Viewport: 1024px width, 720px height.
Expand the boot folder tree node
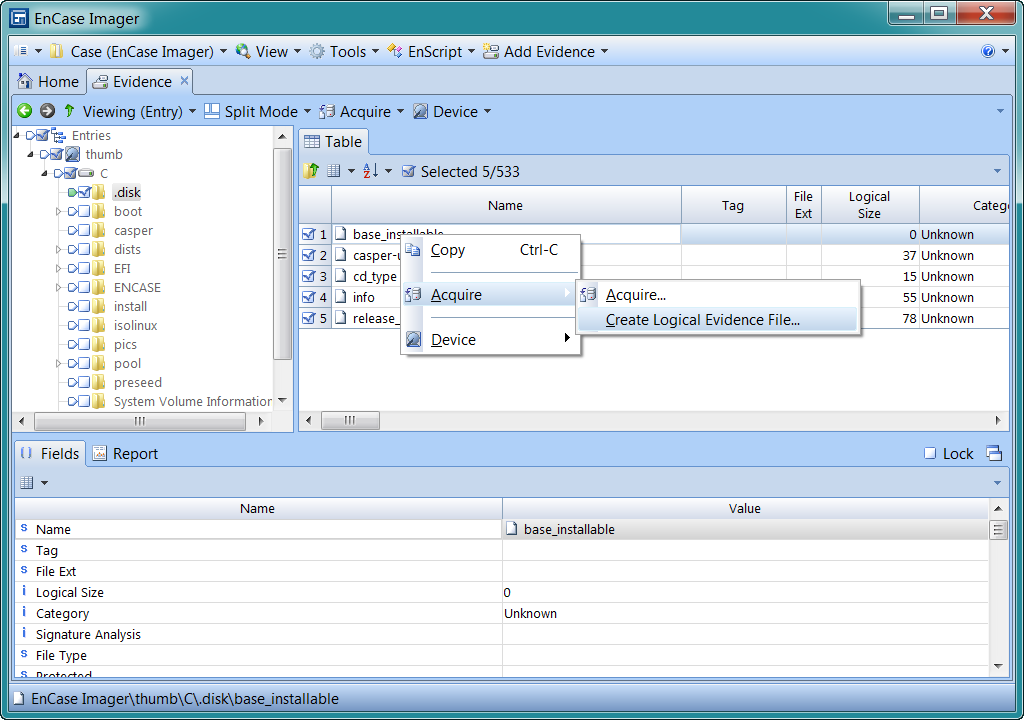58,211
